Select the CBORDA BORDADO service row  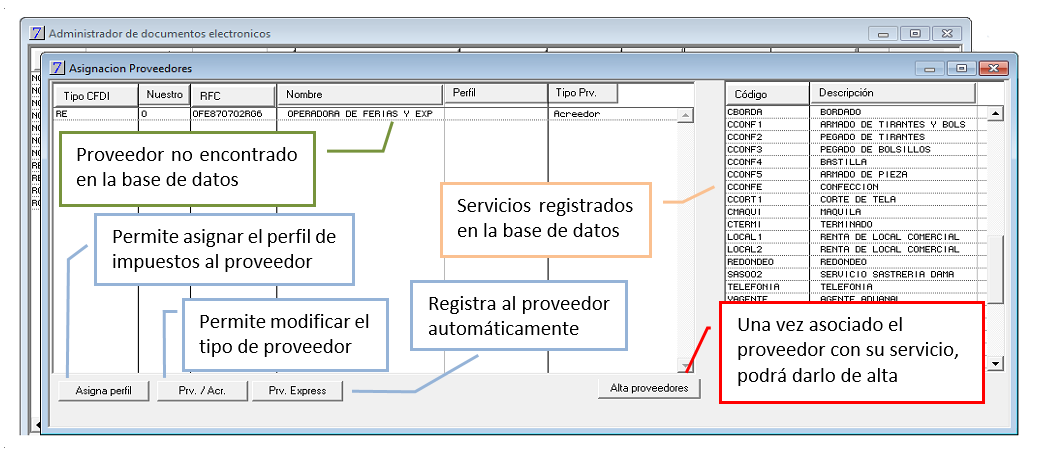856,112
